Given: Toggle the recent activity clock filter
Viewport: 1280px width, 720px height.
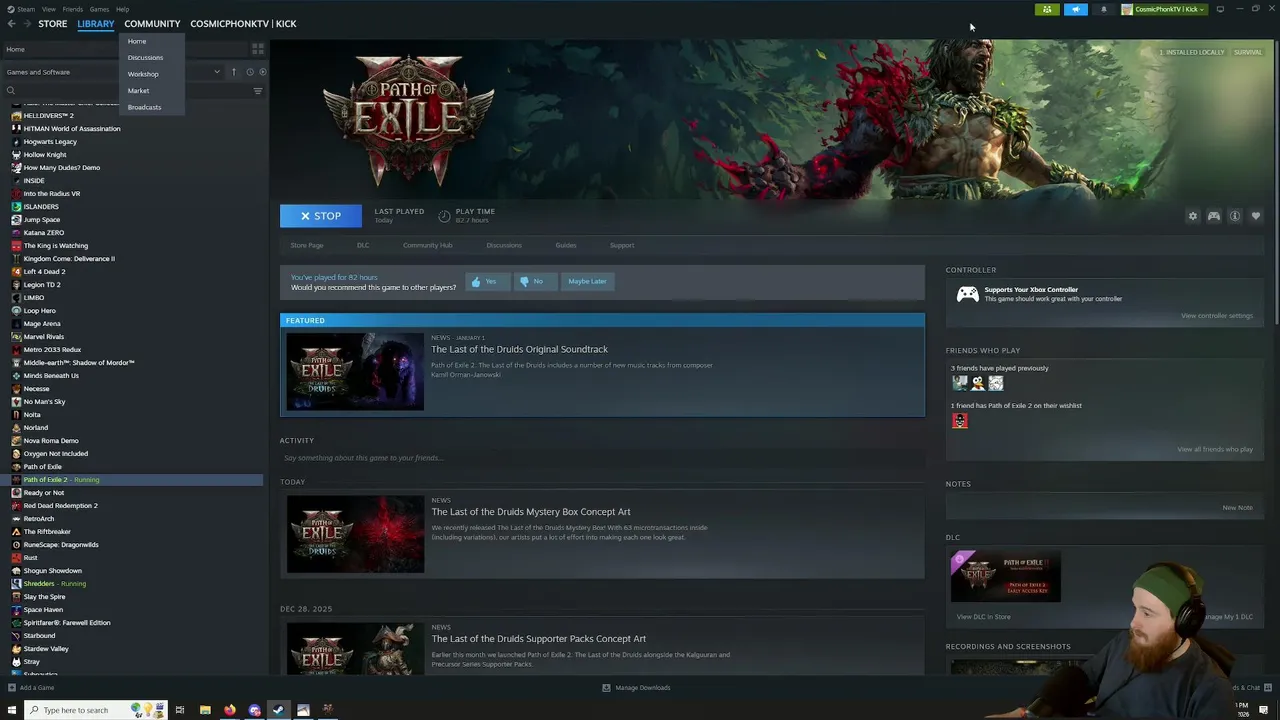Looking at the screenshot, I should 250,72.
